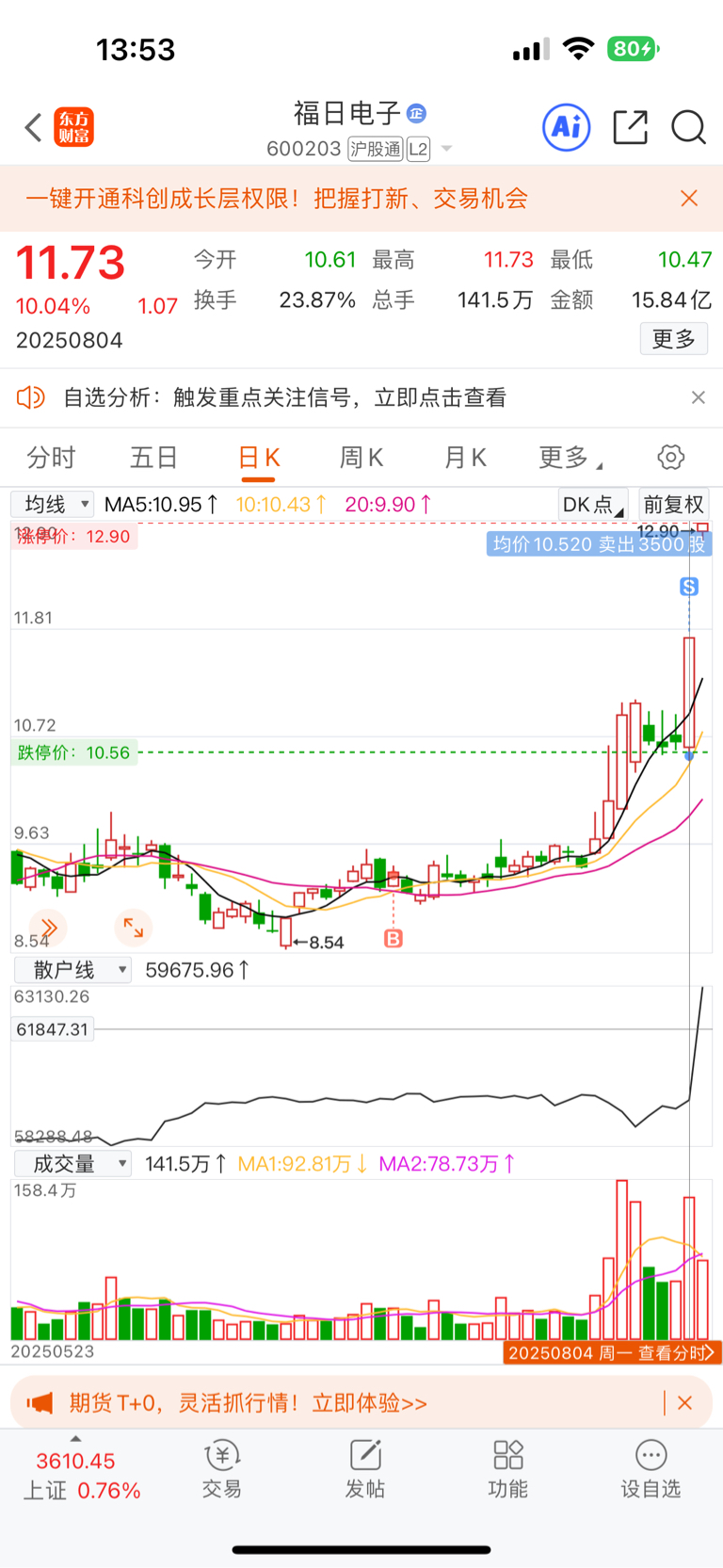The width and height of the screenshot is (723, 1568).
Task: Switch to the 分时 tab
Action: (x=51, y=458)
